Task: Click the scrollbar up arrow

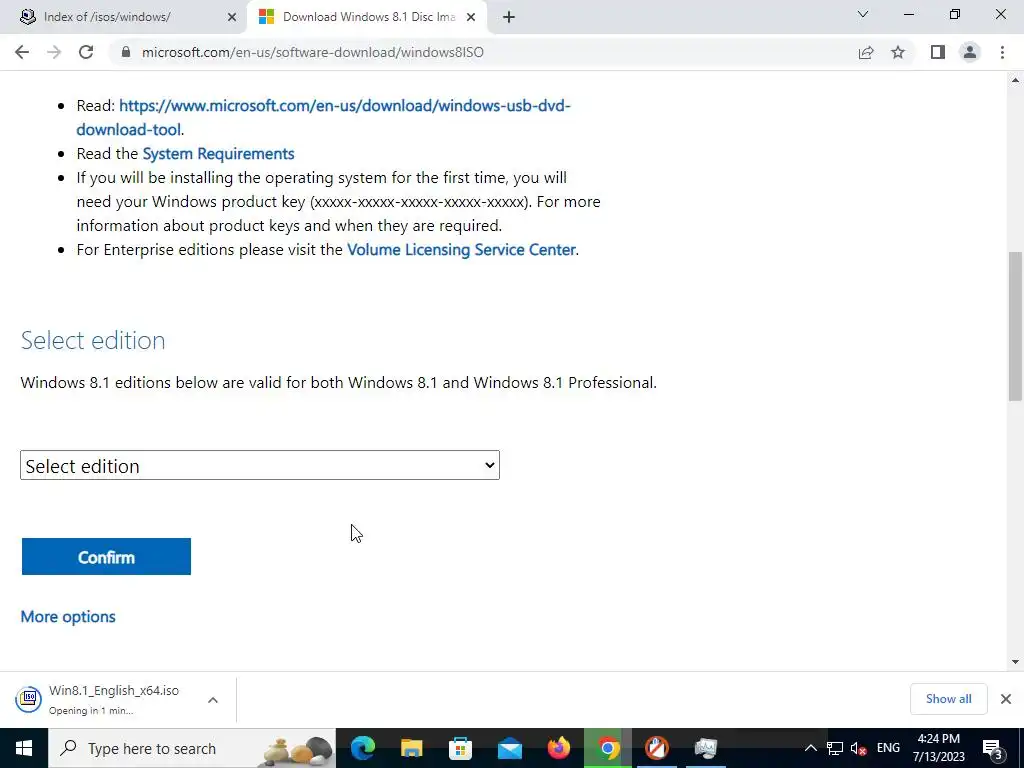Action: coord(1015,80)
